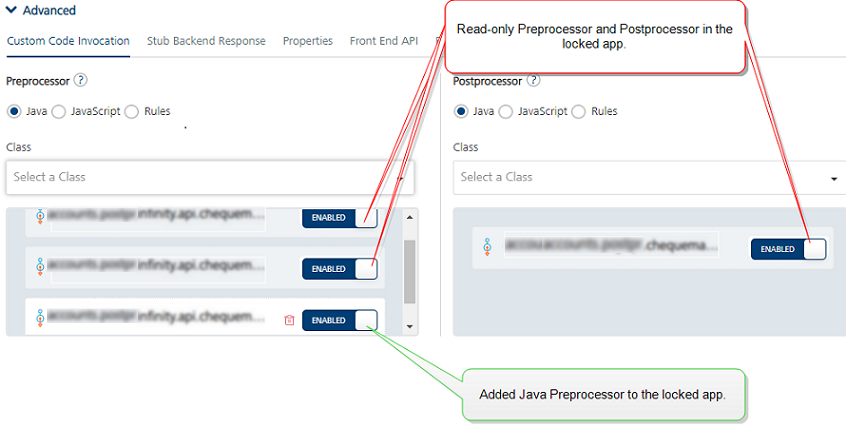The image size is (846, 428).
Task: Open the Preprocessor Select a Class dropdown
Action: coord(210,177)
